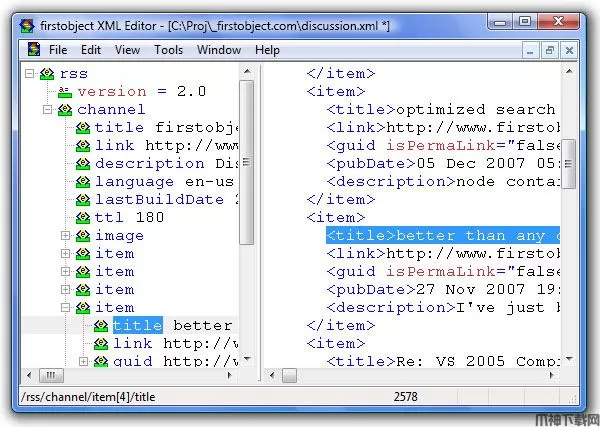Click text pane vertical scrollbar down arrow
Screen dimensions: 600x427
coord(569,359)
